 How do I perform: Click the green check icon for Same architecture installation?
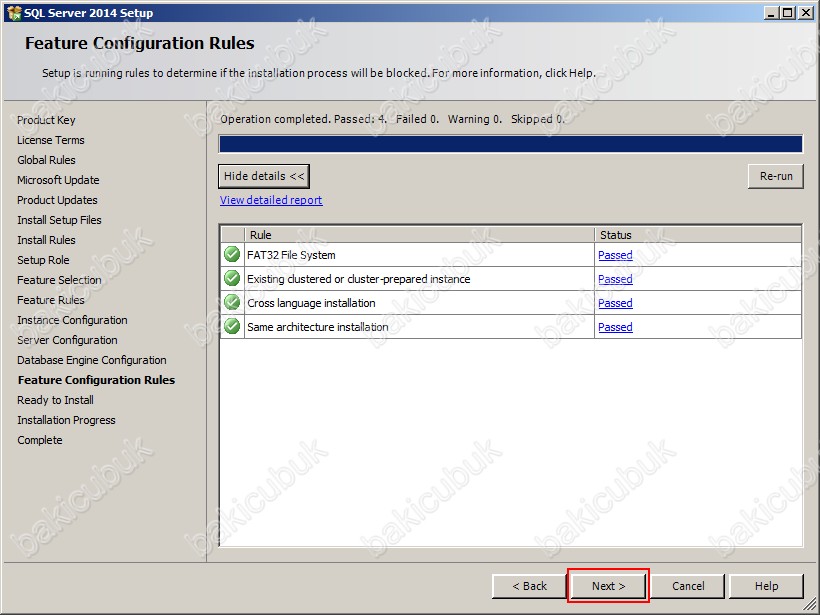(x=232, y=327)
